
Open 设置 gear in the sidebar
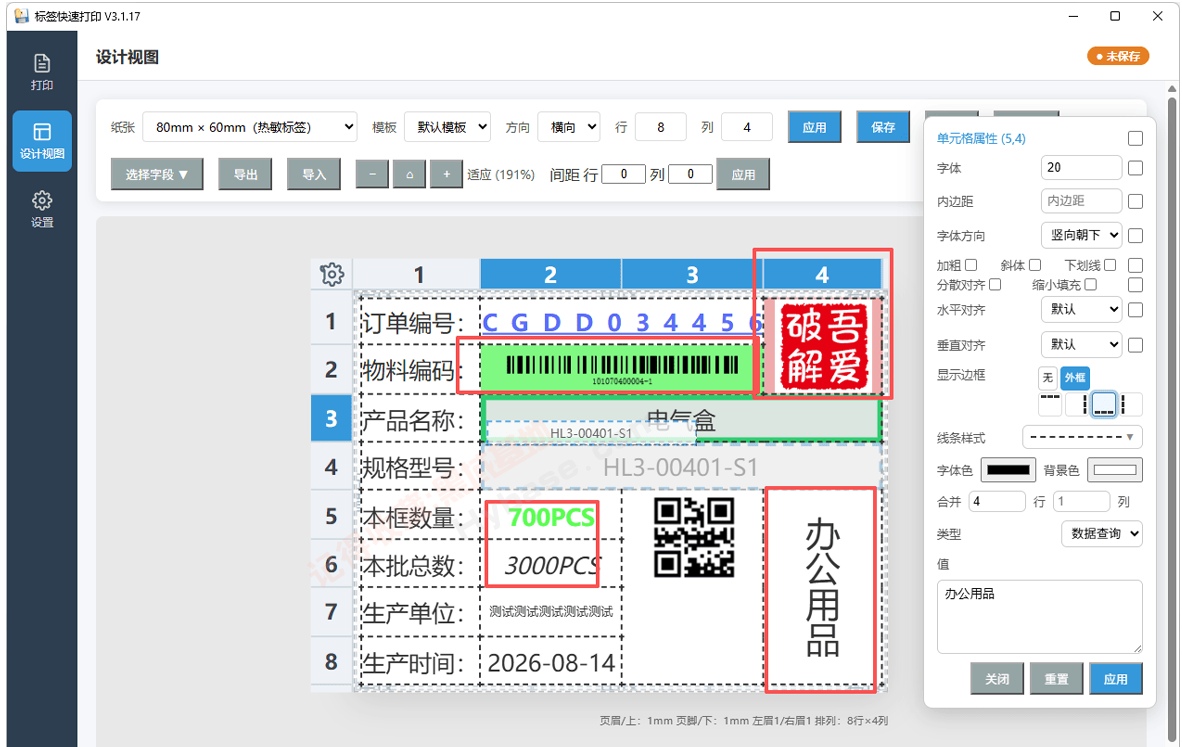42,209
